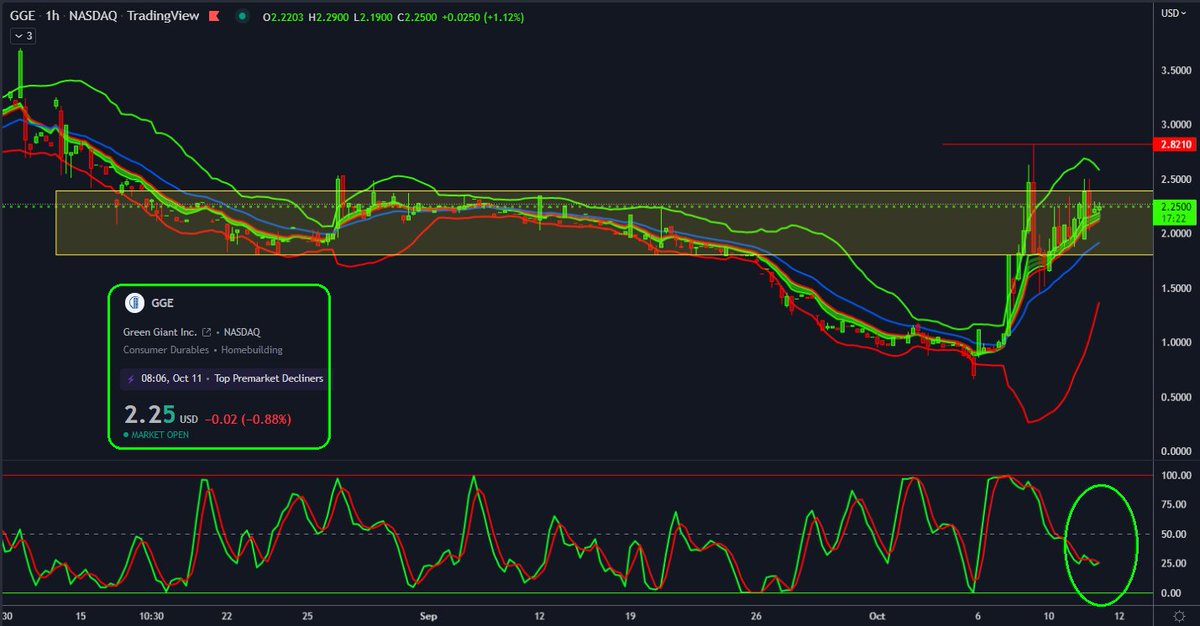Viewport: 1200px width, 626px height.
Task: Click the large 2.25 price in info card
Action: point(149,415)
